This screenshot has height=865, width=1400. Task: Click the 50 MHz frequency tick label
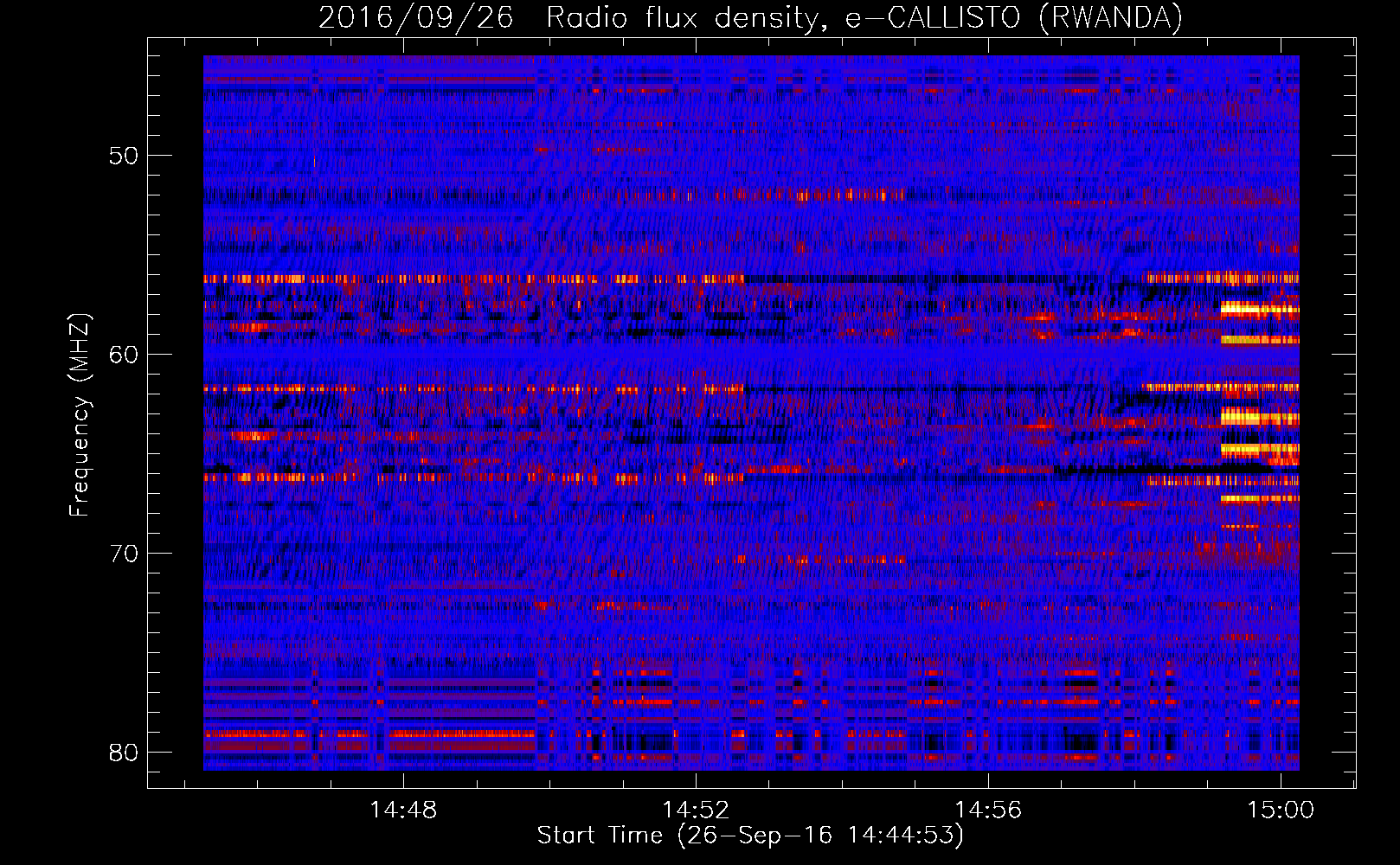(124, 156)
